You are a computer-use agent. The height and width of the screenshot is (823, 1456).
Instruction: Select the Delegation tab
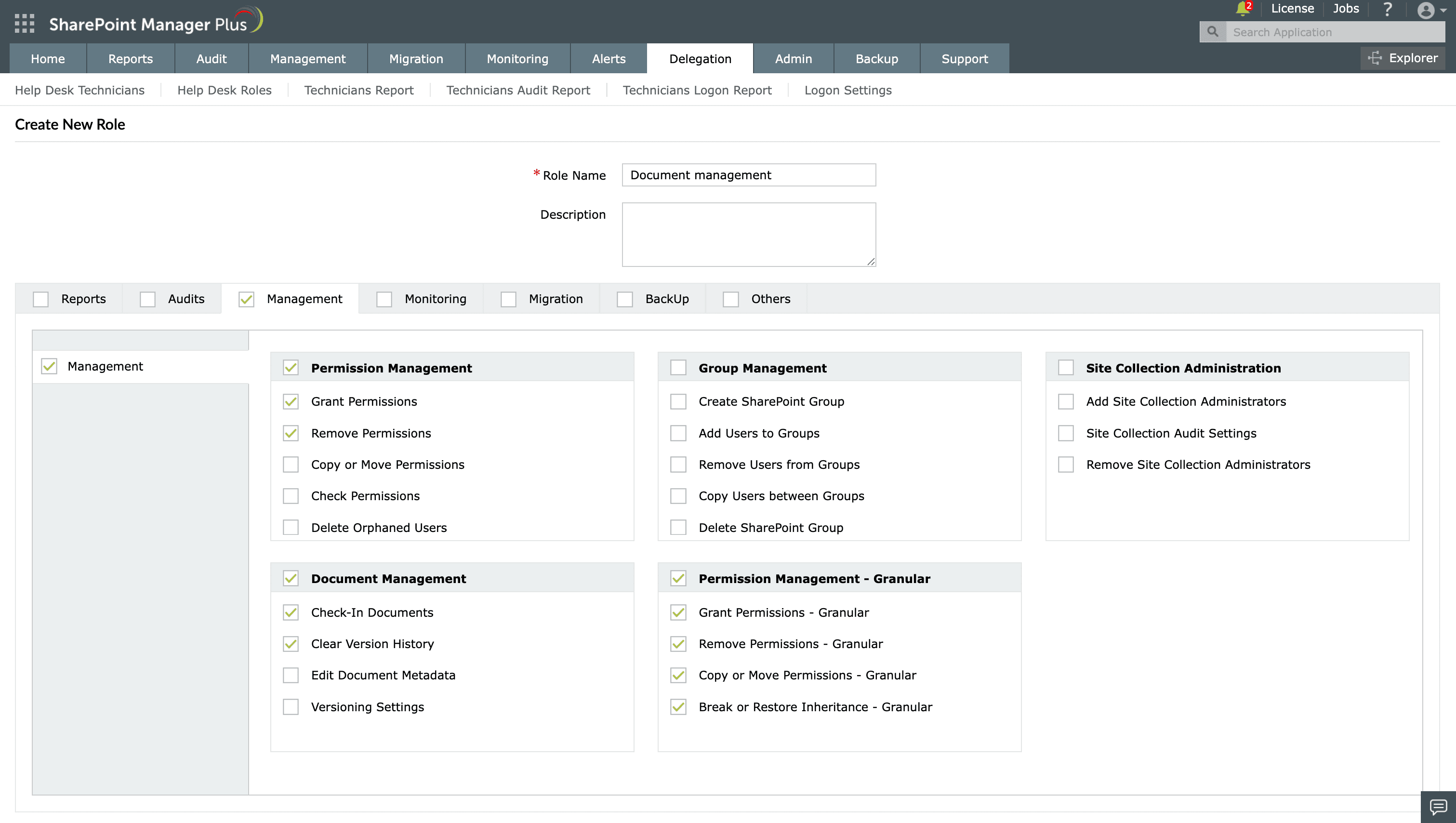coord(700,58)
